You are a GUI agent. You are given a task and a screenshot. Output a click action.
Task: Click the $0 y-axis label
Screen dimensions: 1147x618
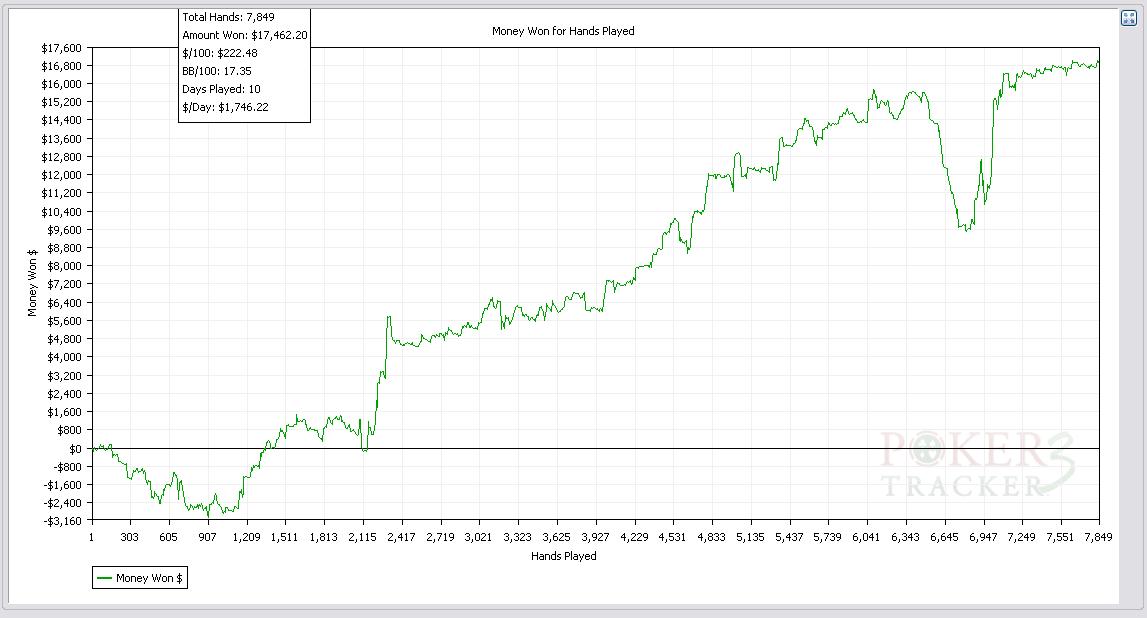tap(76, 448)
